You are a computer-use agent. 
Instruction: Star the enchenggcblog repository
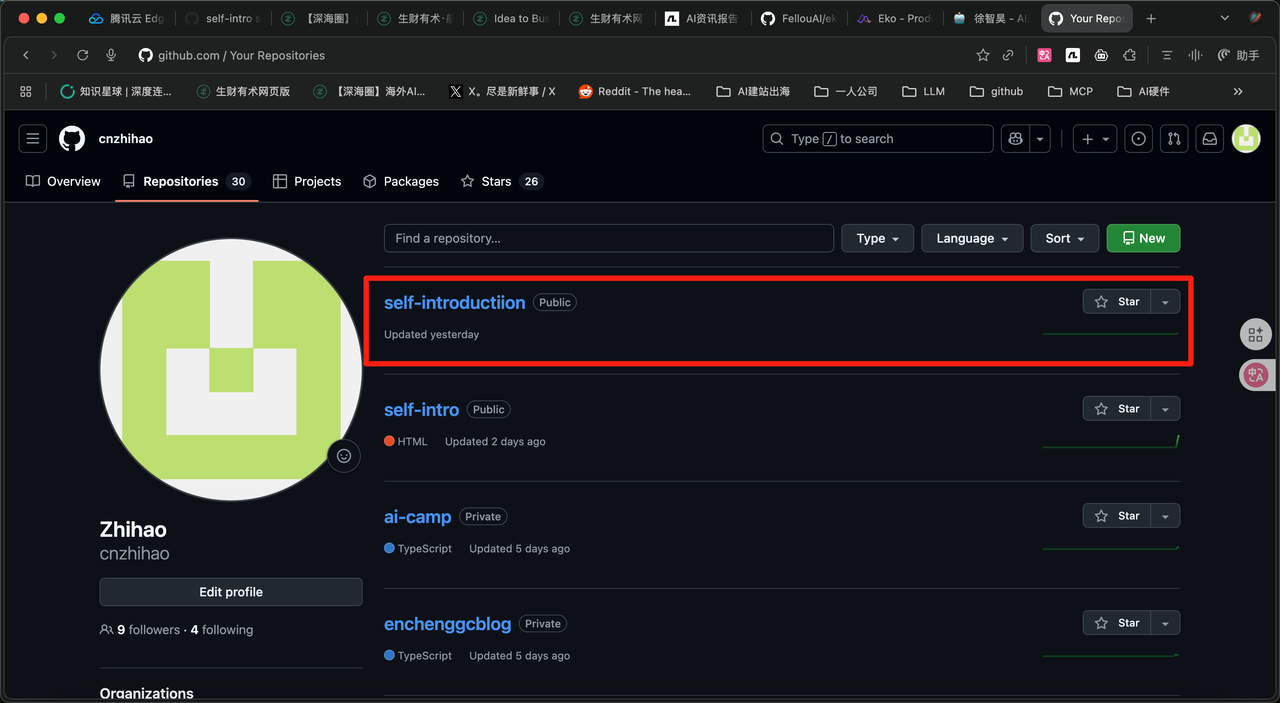click(x=1117, y=623)
